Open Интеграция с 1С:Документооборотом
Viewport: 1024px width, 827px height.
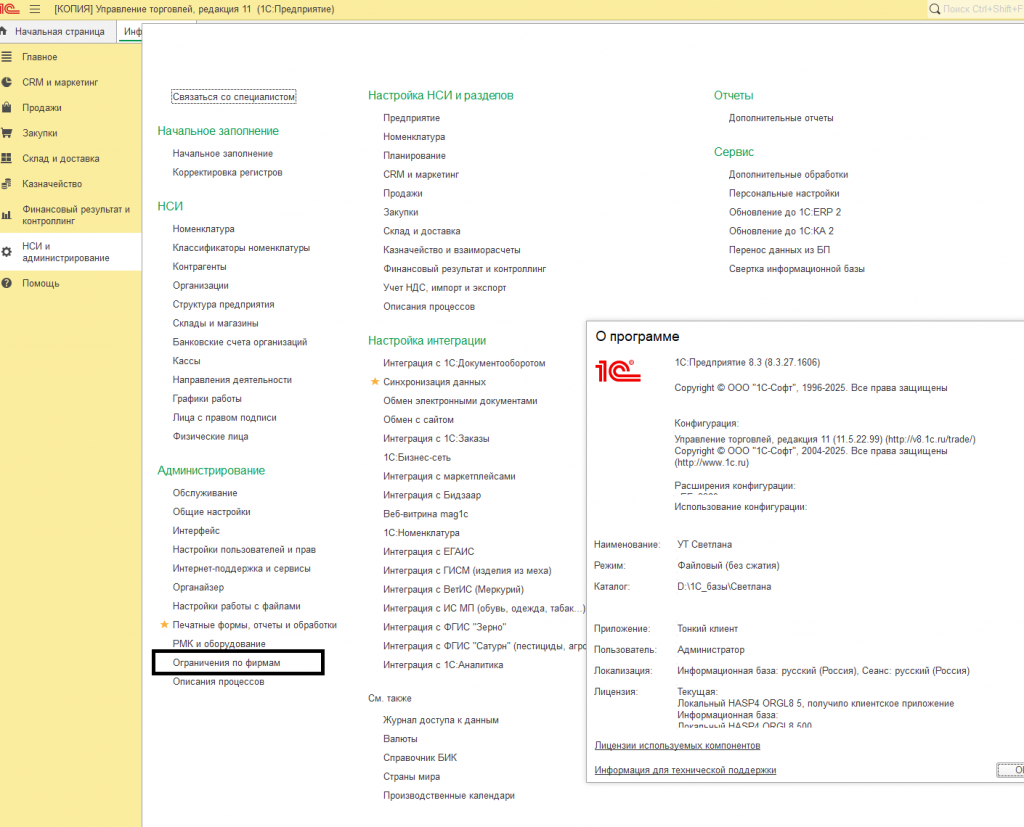(x=464, y=363)
